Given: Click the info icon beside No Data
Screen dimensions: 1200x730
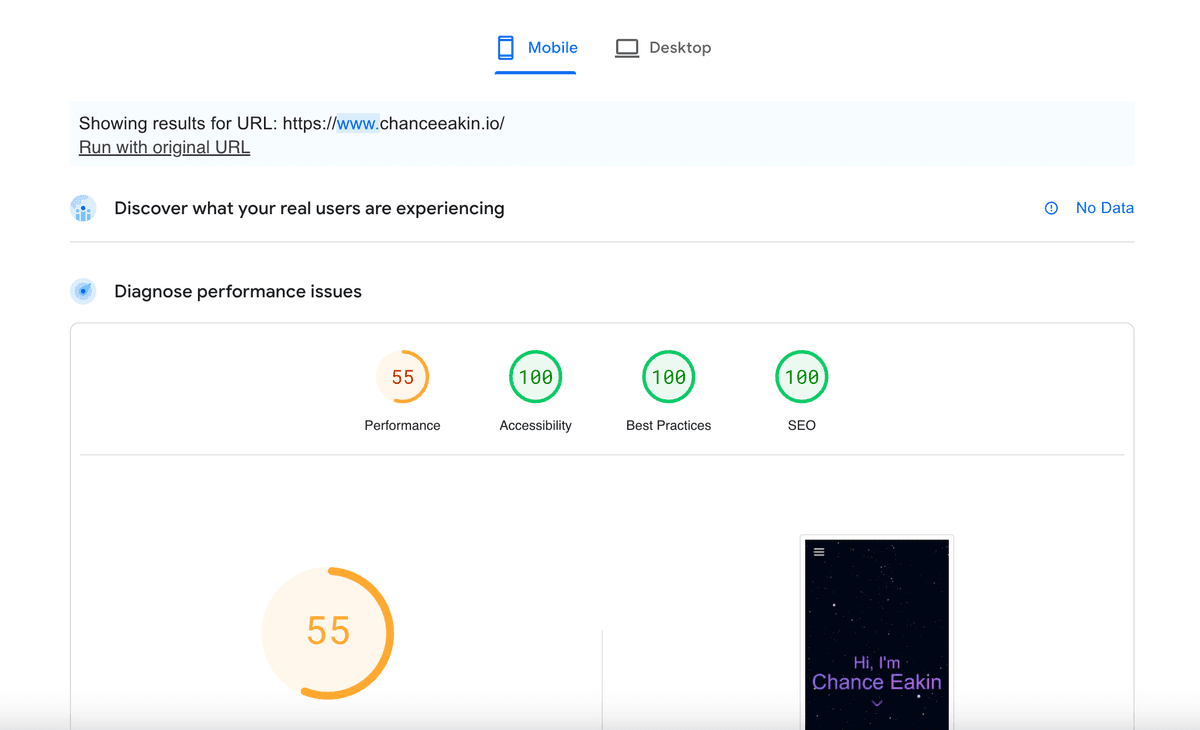Looking at the screenshot, I should [x=1051, y=208].
